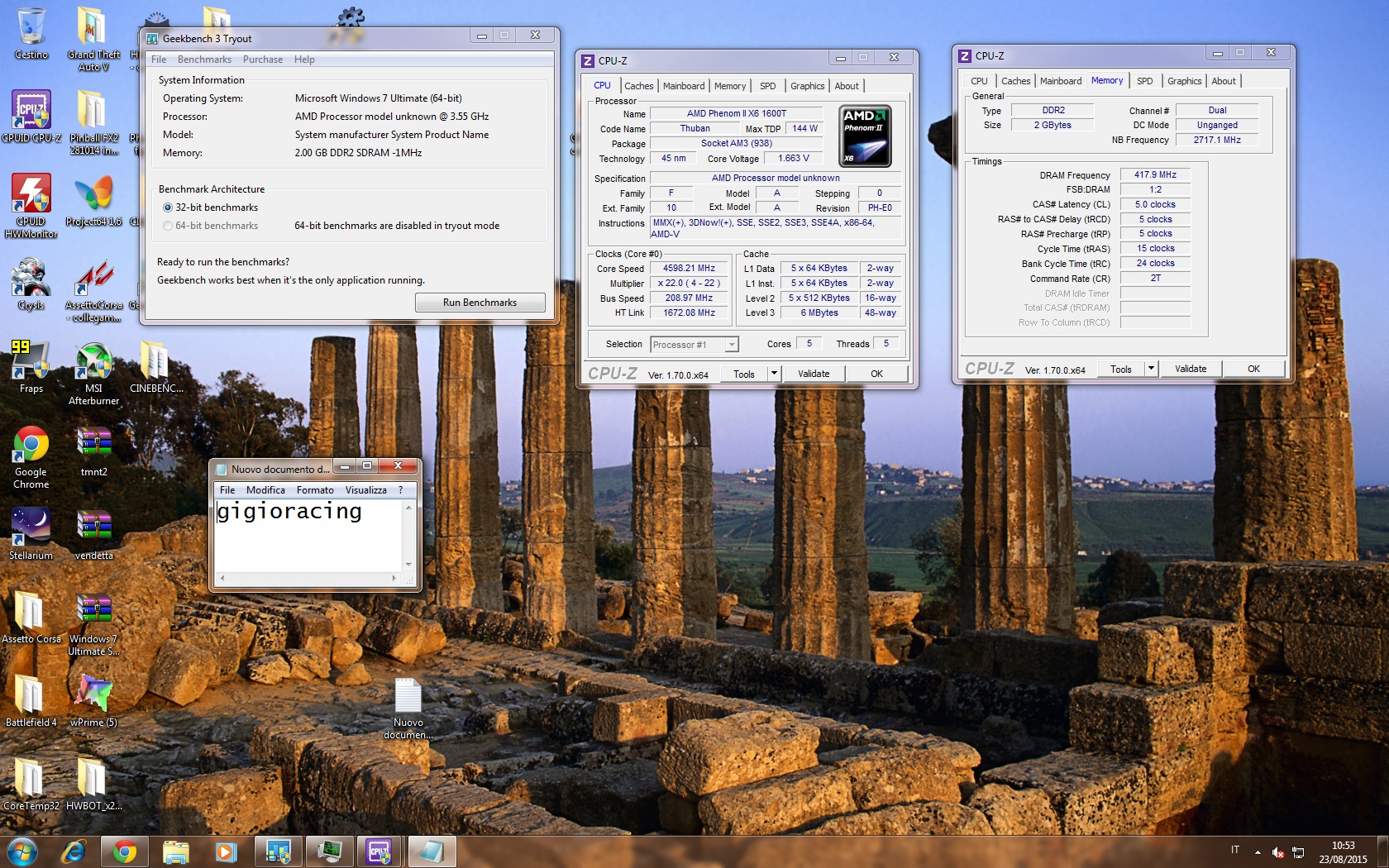1389x868 pixels.
Task: Launch Google Chrome desktop shortcut
Action: 31,457
